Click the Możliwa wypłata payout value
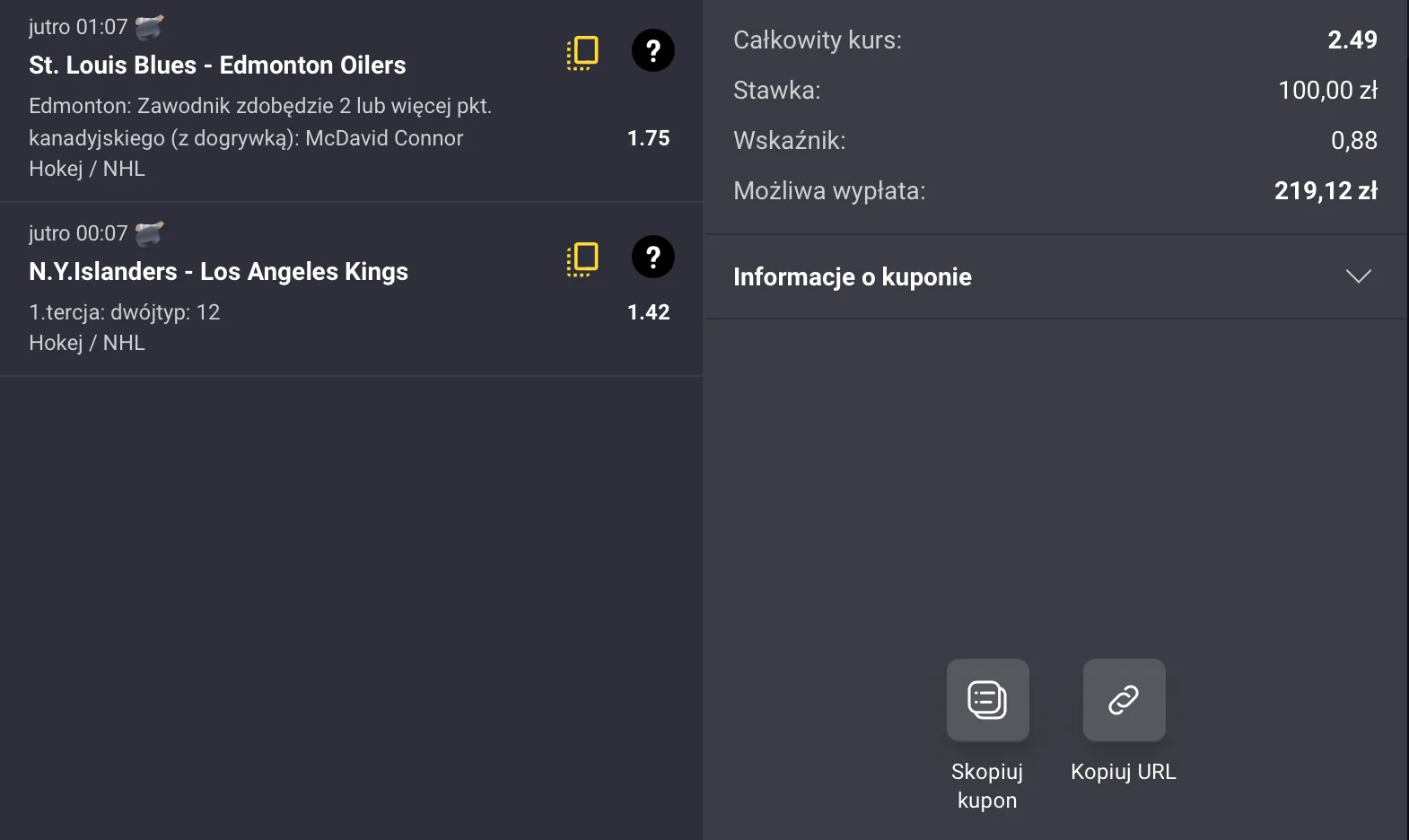This screenshot has width=1409, height=840. click(1326, 190)
